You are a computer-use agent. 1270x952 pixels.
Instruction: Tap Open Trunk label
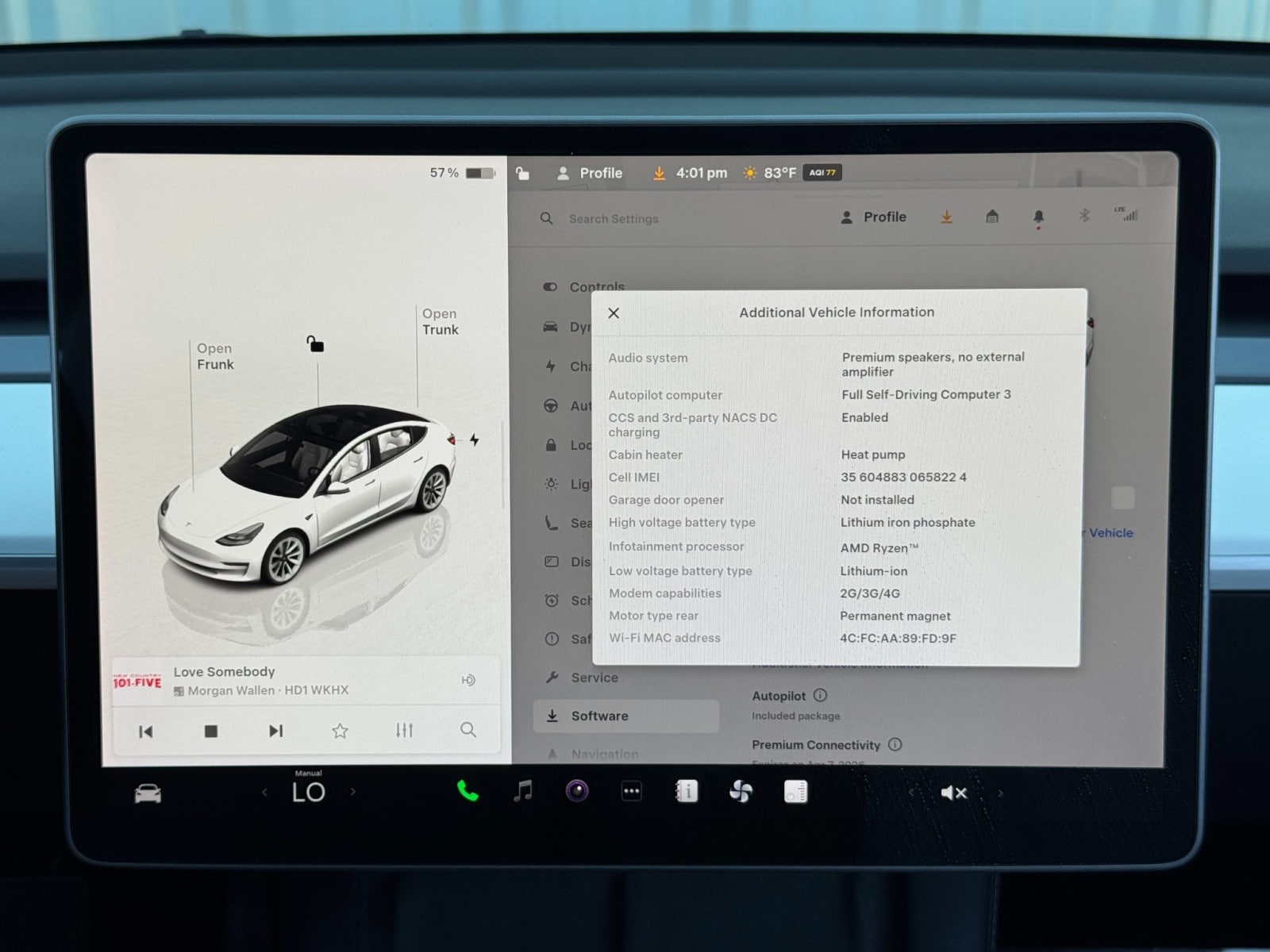[x=440, y=322]
